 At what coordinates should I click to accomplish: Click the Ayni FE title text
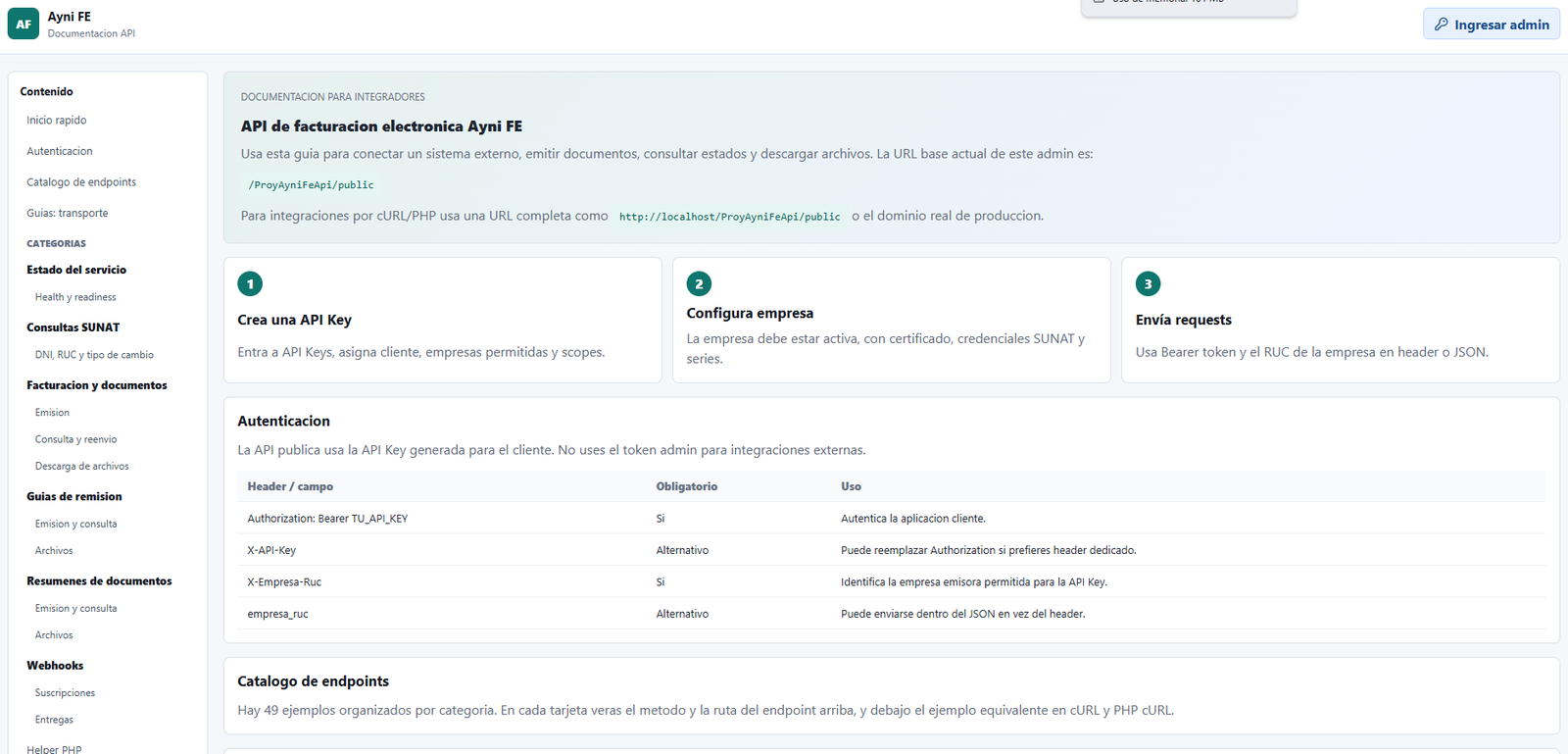pos(70,17)
